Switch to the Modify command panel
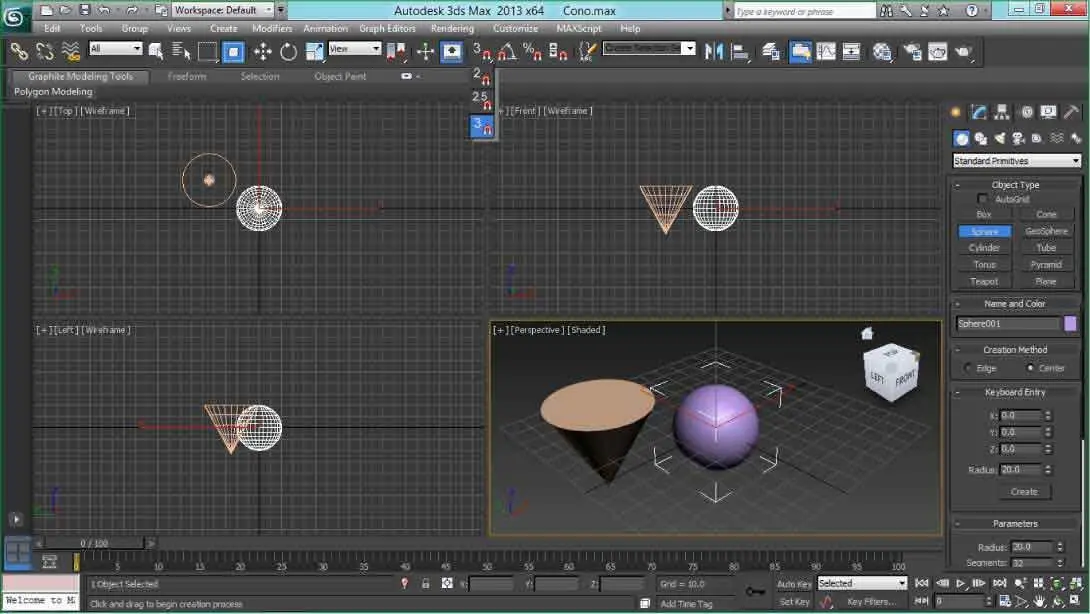 point(979,112)
